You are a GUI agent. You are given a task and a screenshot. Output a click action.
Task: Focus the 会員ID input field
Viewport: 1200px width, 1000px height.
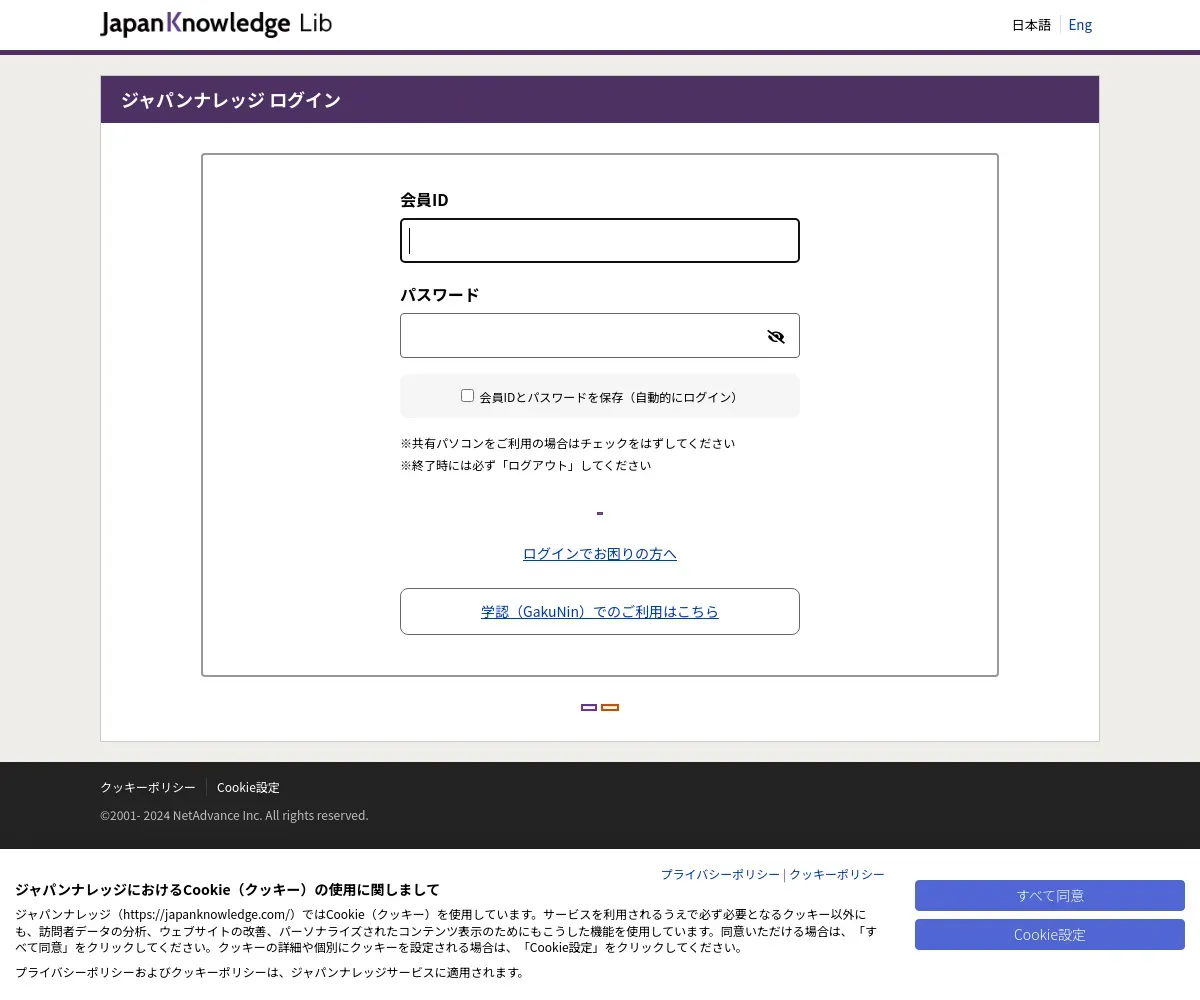[600, 241]
